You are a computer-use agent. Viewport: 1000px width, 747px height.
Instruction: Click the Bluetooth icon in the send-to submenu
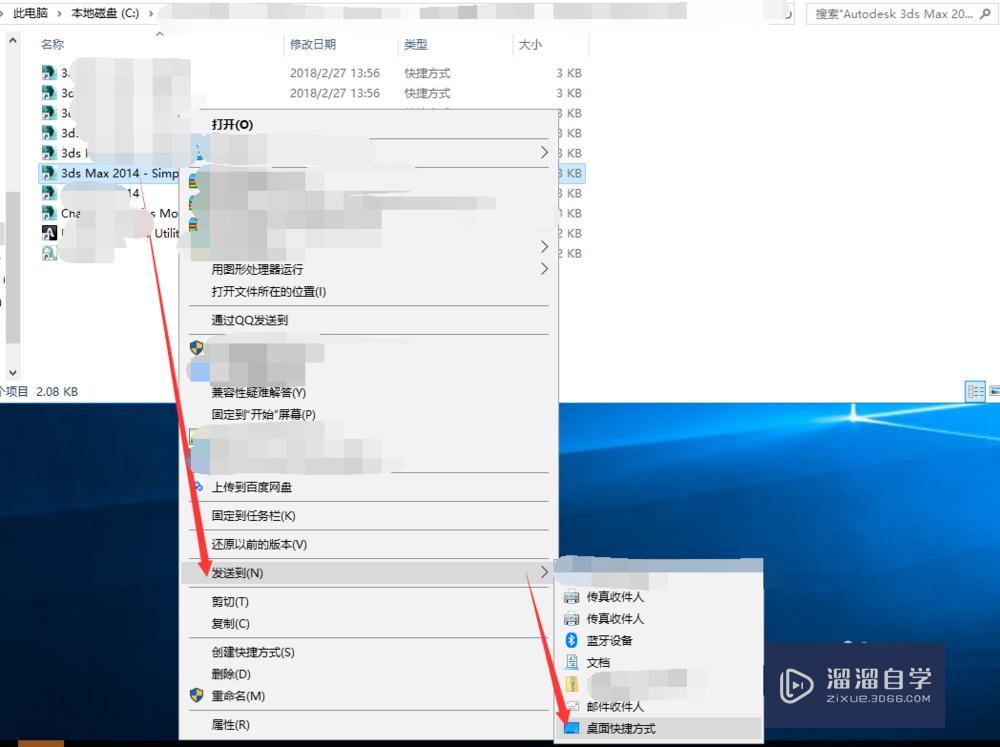point(571,640)
